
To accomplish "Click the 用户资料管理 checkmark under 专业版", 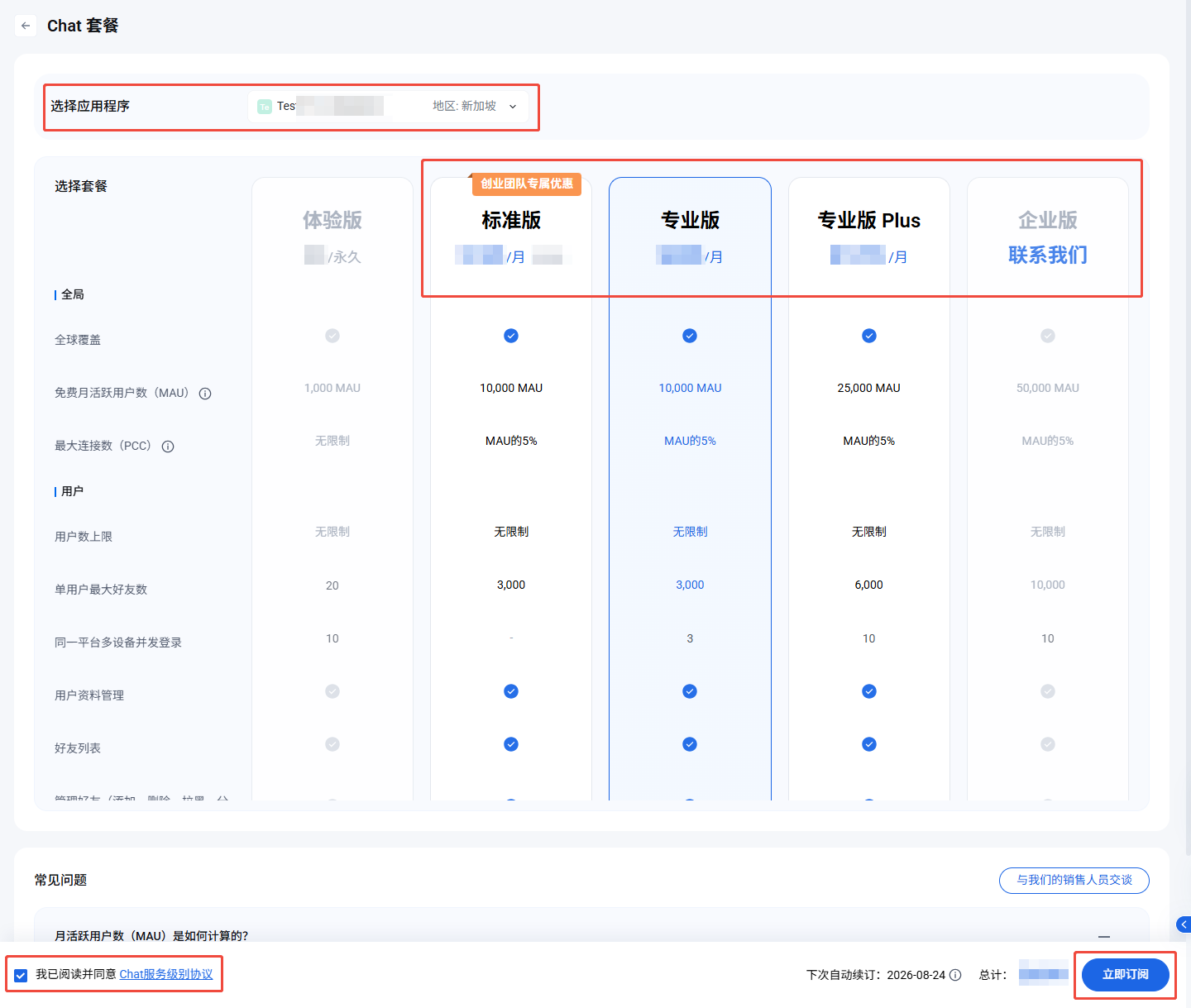I will [690, 691].
